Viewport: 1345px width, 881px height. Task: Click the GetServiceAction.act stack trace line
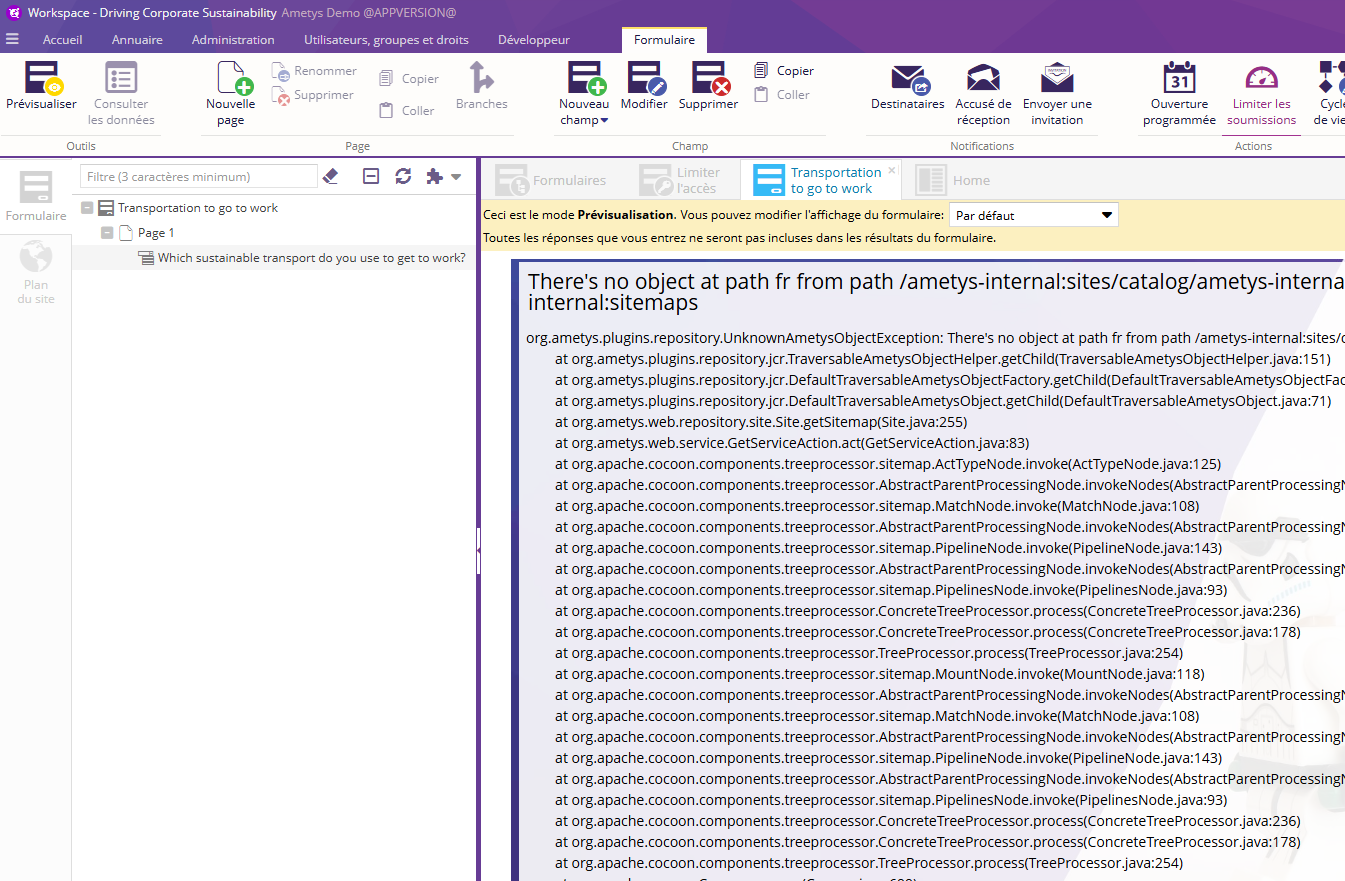pos(792,443)
